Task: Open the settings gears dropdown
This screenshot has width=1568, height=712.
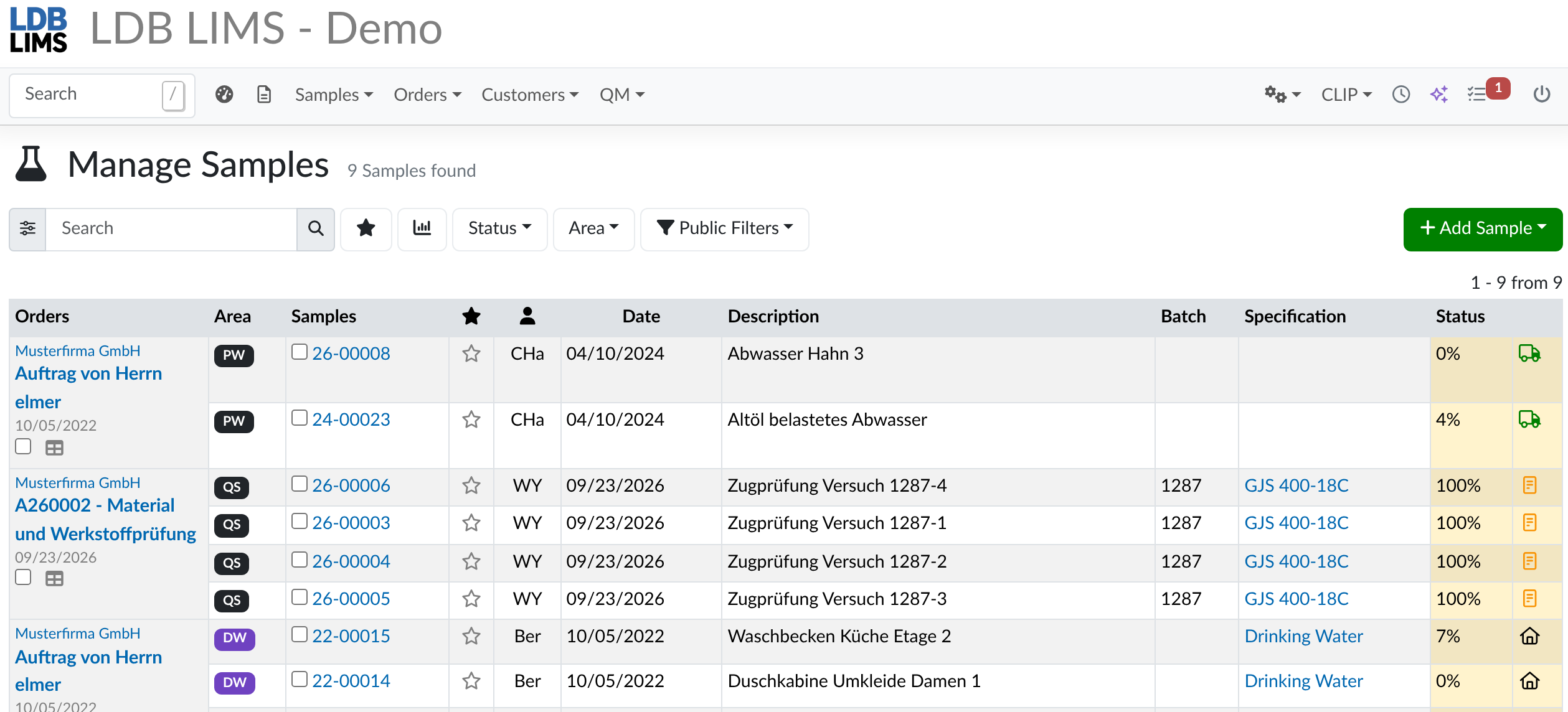Action: [x=1282, y=95]
